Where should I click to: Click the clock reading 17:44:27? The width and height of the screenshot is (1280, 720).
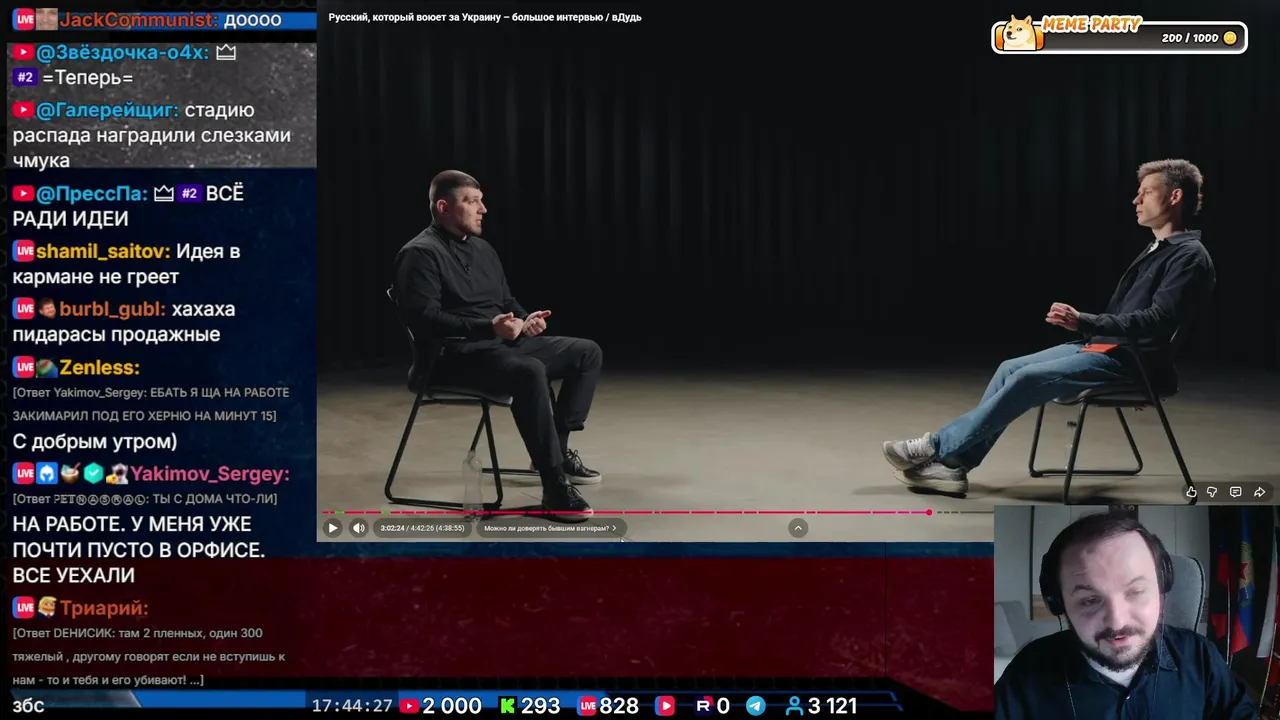[x=352, y=706]
